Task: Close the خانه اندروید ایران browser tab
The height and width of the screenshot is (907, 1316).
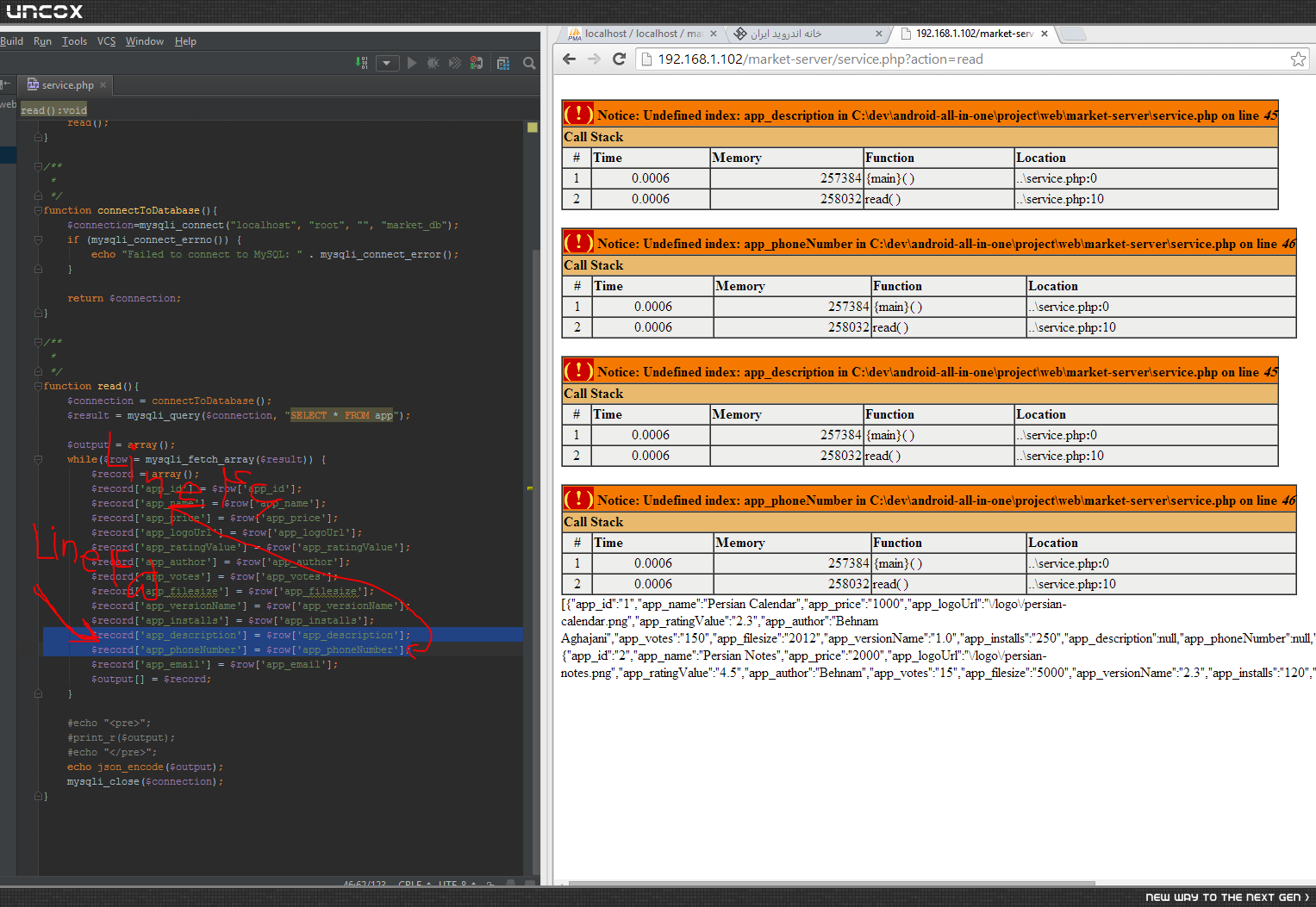Action: tap(879, 34)
